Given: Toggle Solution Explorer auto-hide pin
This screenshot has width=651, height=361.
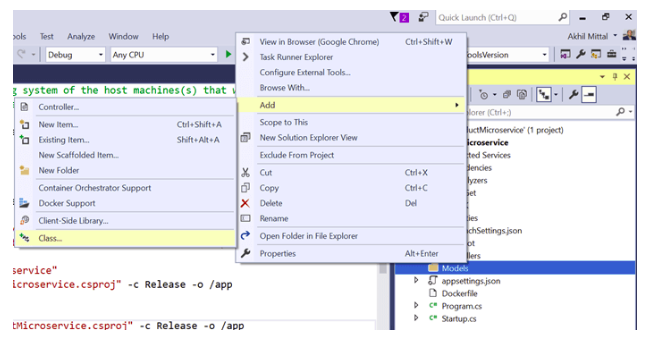Looking at the screenshot, I should (x=615, y=77).
